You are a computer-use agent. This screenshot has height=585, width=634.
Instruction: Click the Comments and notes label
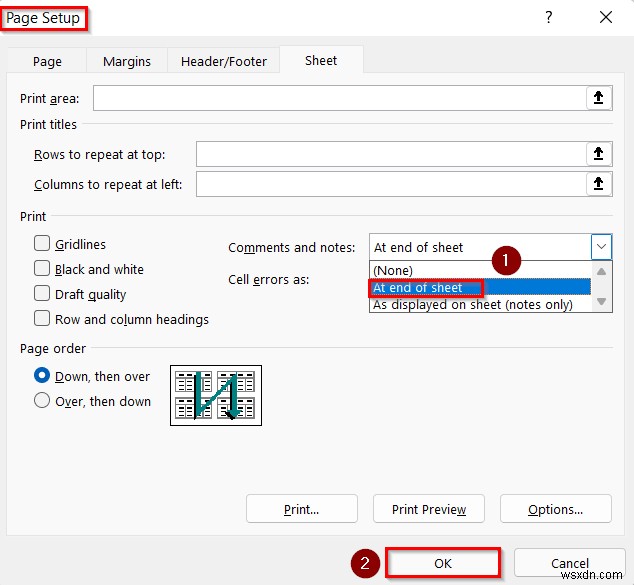pyautogui.click(x=292, y=247)
